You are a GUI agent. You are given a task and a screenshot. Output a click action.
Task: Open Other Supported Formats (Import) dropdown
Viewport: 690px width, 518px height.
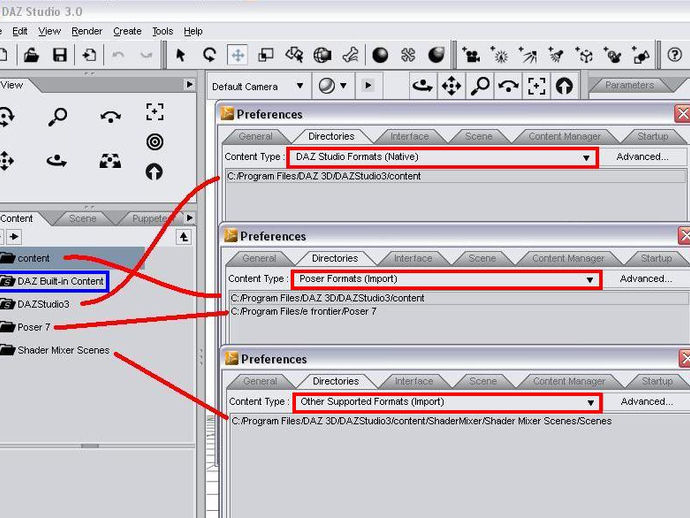[447, 402]
